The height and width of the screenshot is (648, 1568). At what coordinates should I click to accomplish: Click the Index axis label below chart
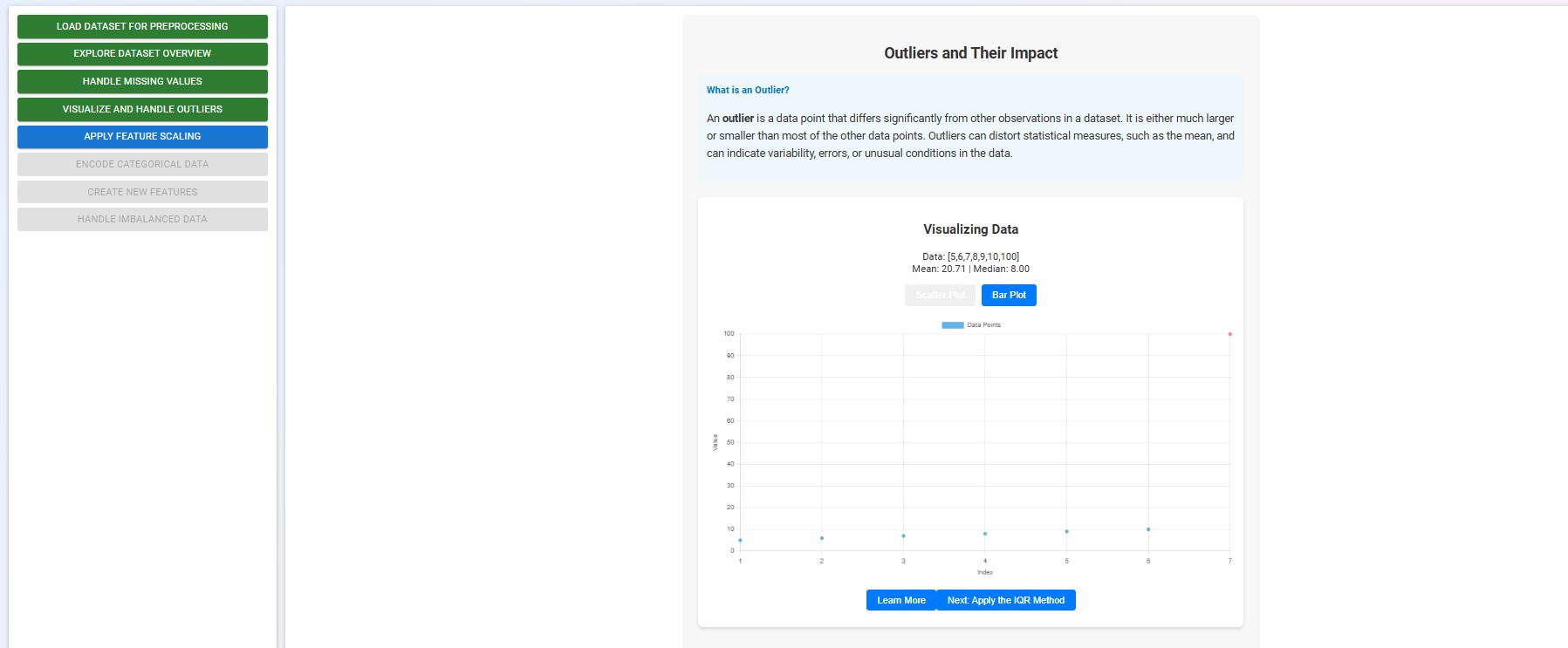(984, 572)
